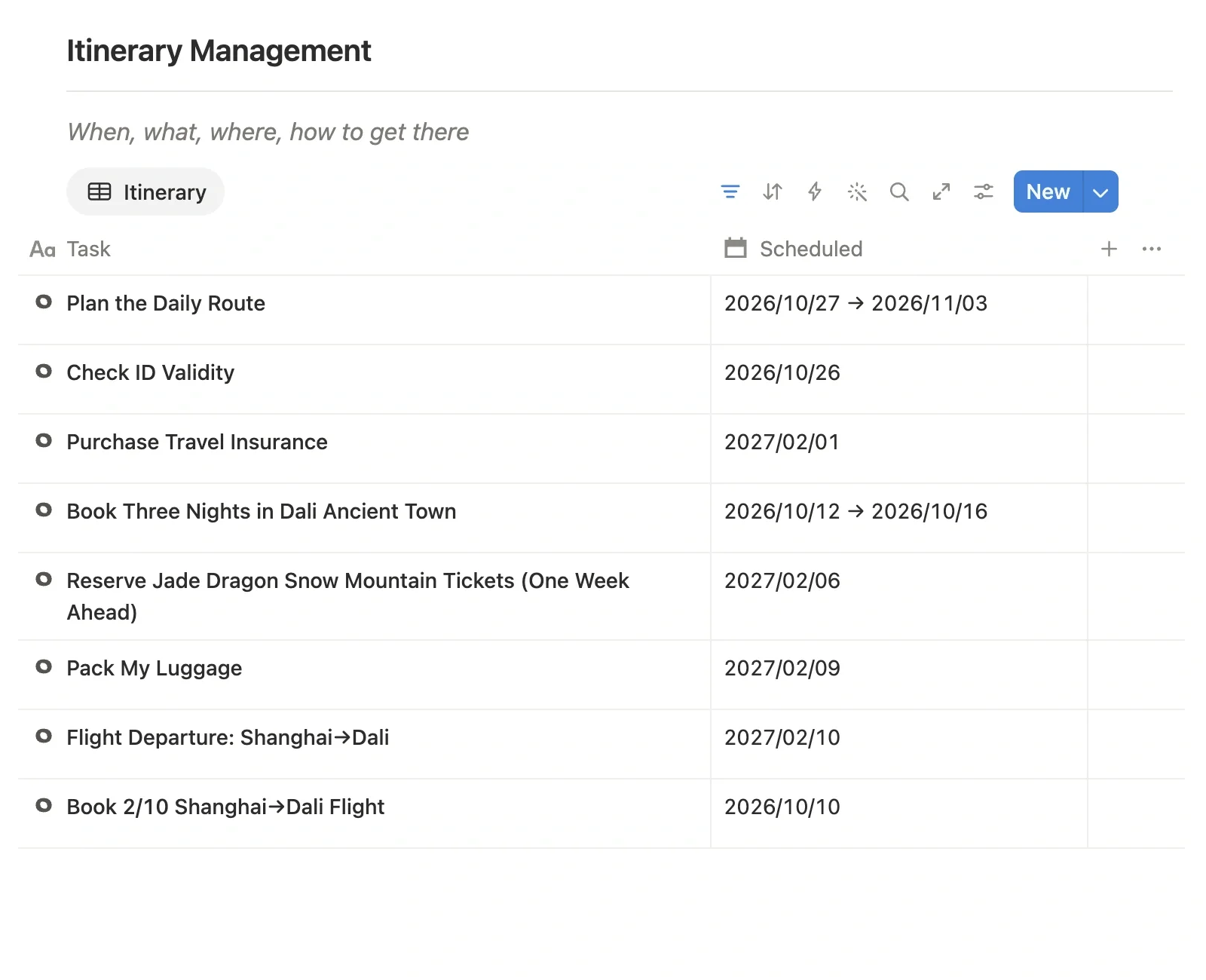Create a new entry with New button
The image size is (1206, 980).
pyautogui.click(x=1048, y=191)
